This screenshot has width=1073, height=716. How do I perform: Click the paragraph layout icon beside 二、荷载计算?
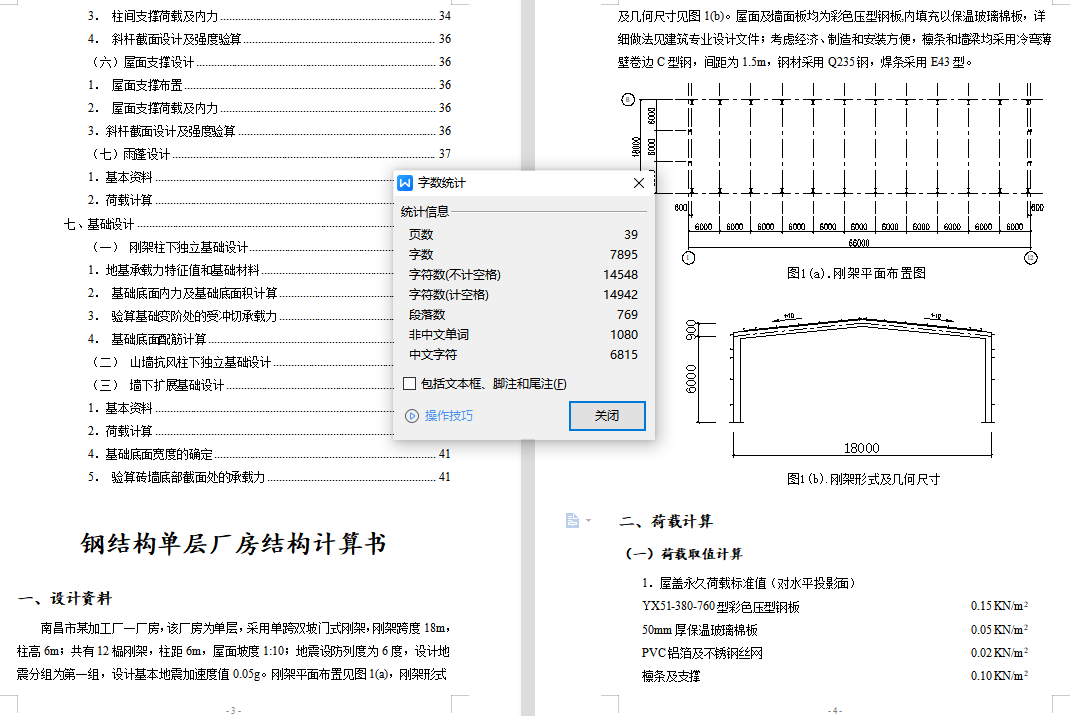(x=573, y=520)
